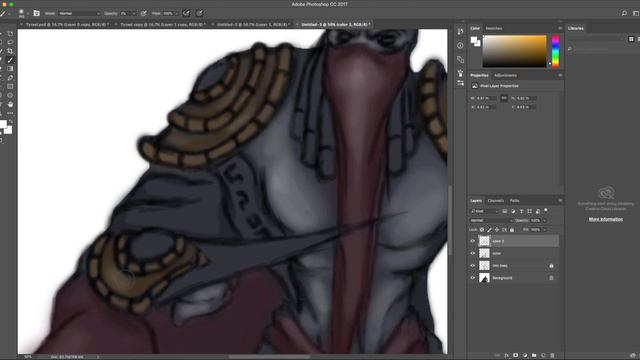Select the Ellipse shape tool

[x=10, y=96]
